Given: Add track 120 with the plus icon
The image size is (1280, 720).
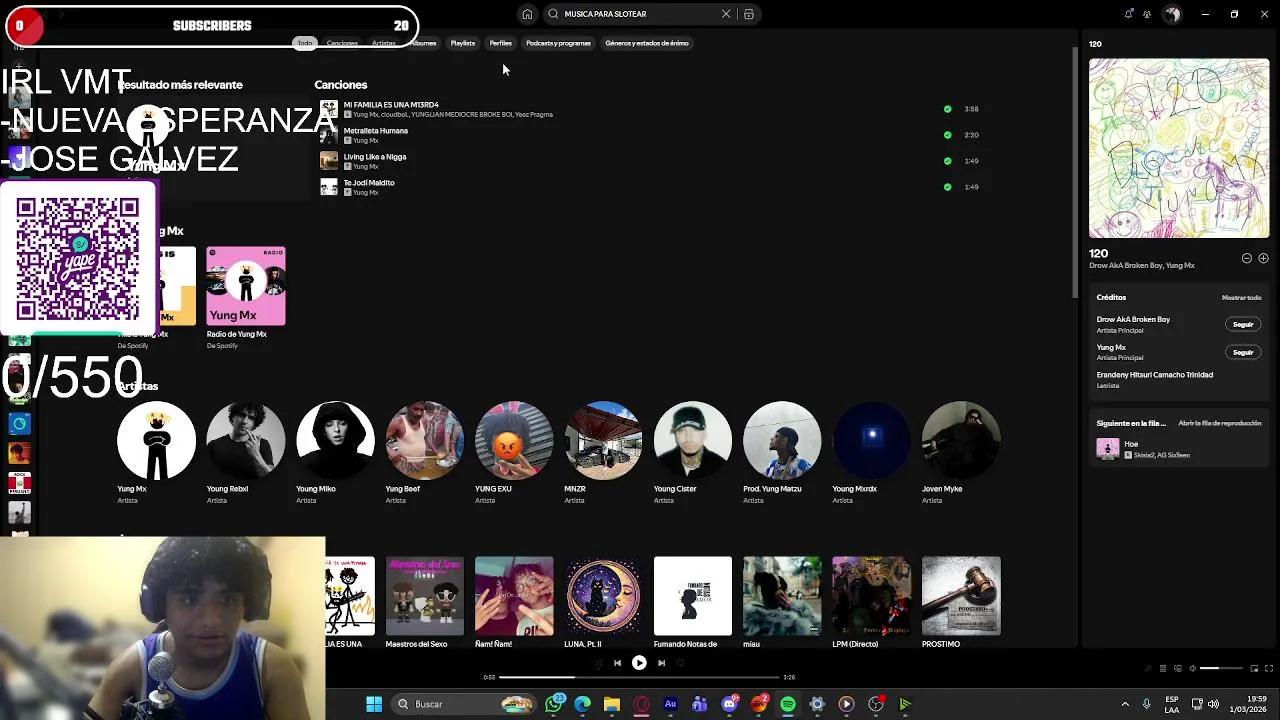Looking at the screenshot, I should click(1263, 258).
